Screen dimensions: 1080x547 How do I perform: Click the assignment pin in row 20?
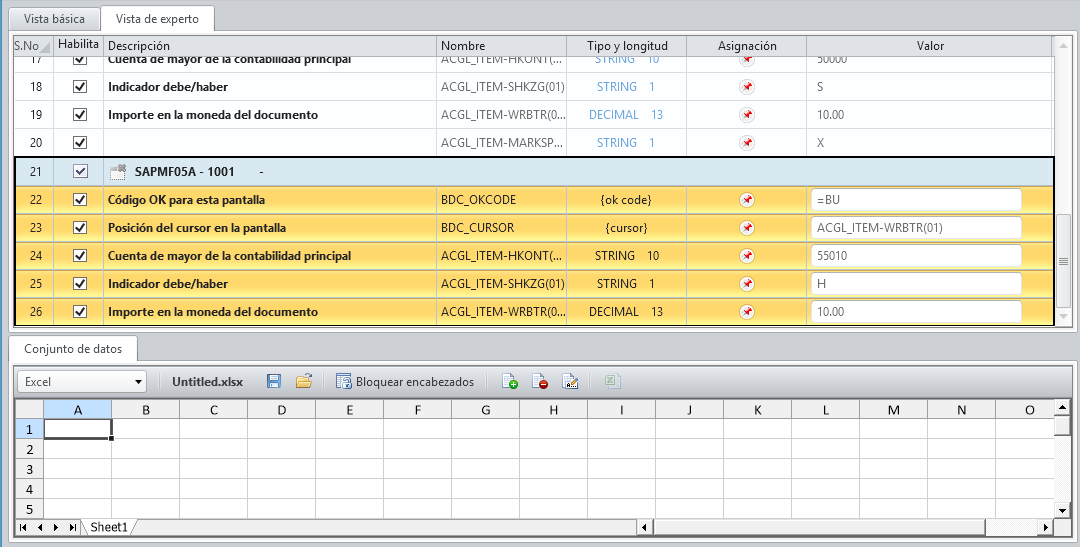pos(747,143)
